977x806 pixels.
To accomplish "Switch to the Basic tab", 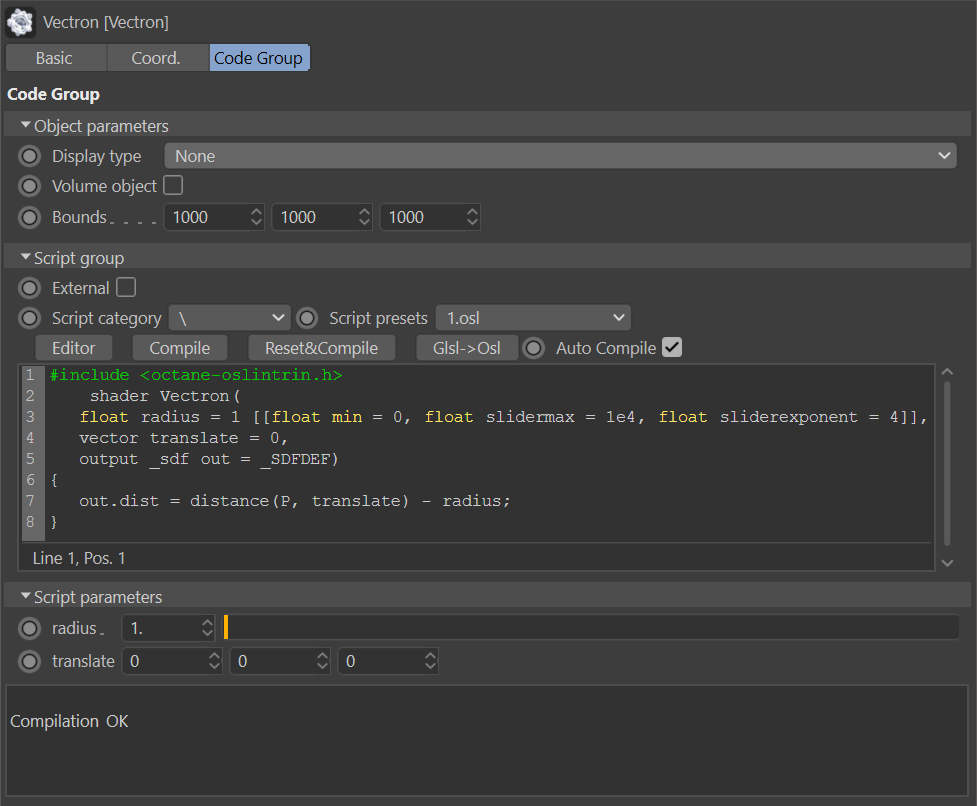I will (54, 58).
